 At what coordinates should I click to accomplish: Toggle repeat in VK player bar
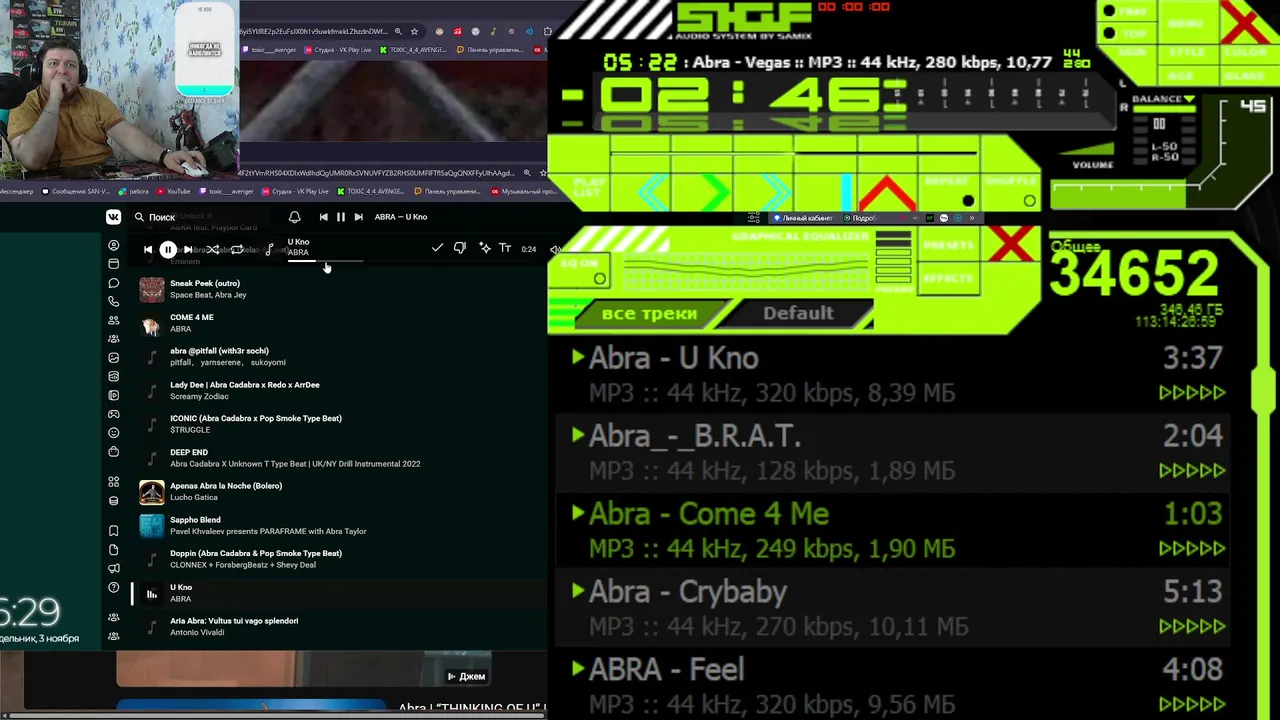pyautogui.click(x=237, y=249)
